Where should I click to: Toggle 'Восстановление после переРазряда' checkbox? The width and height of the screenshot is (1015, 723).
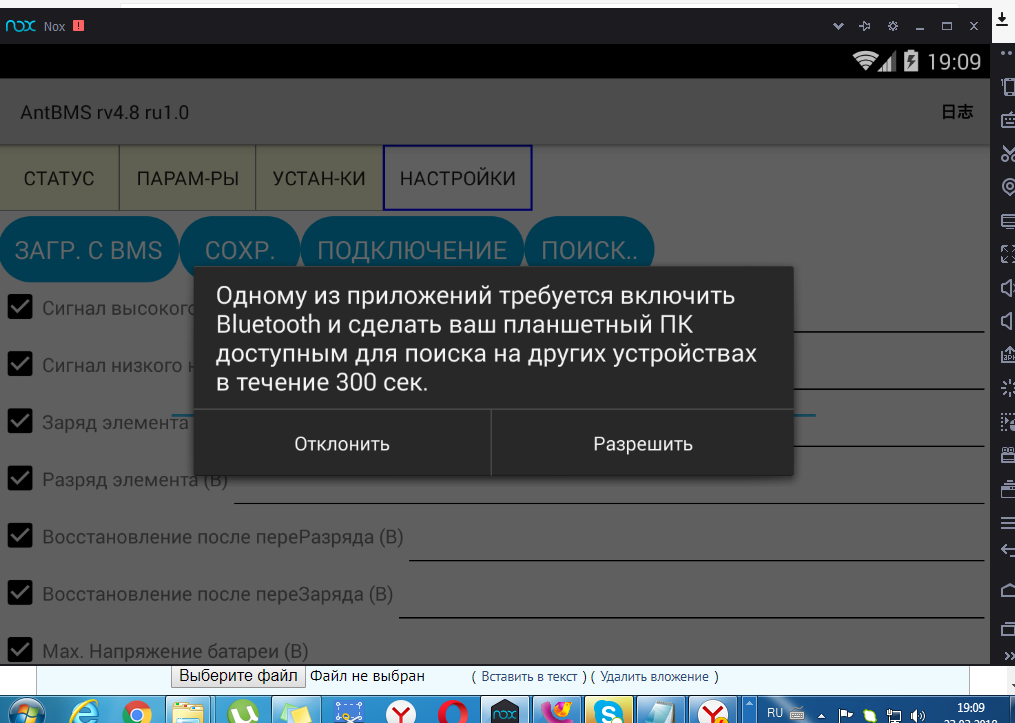(20, 536)
